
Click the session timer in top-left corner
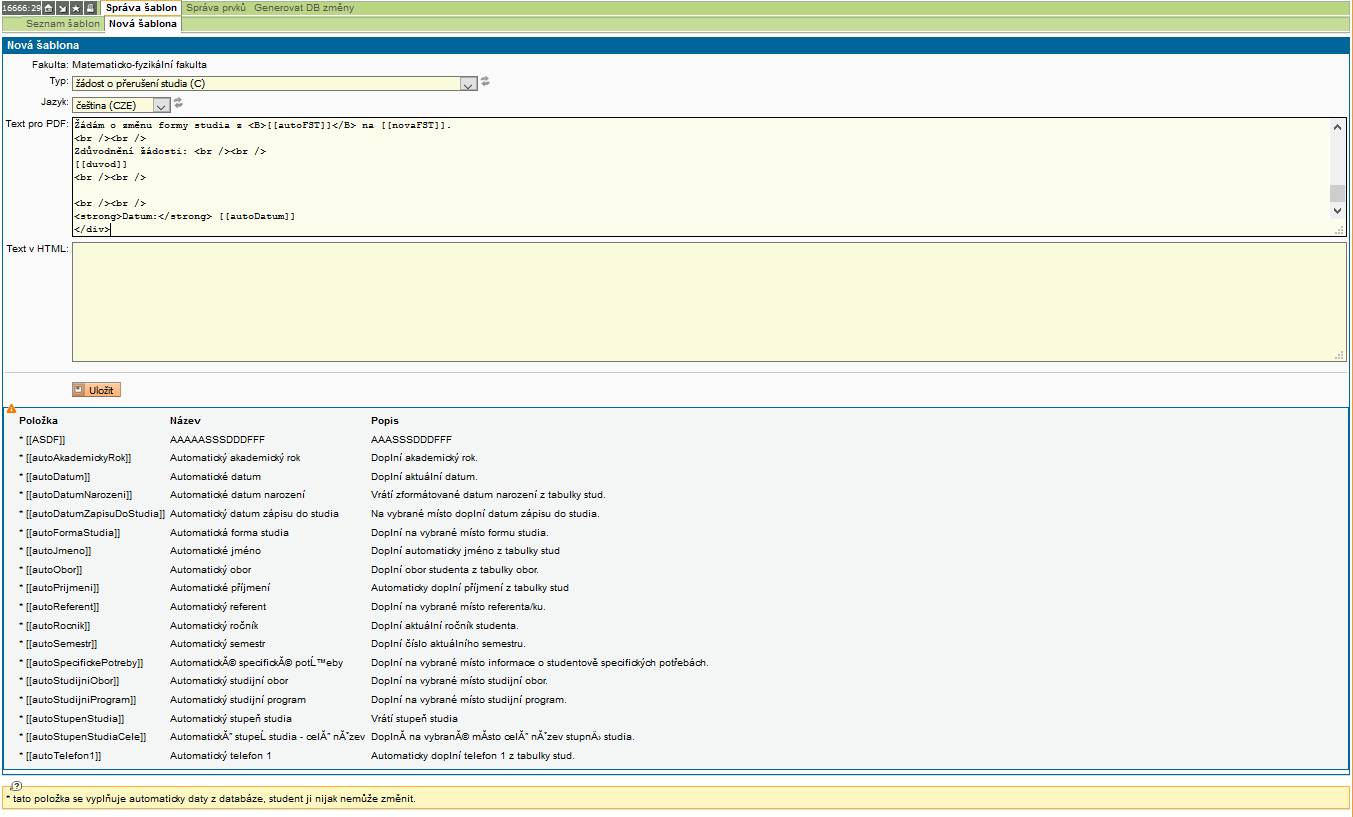click(20, 8)
